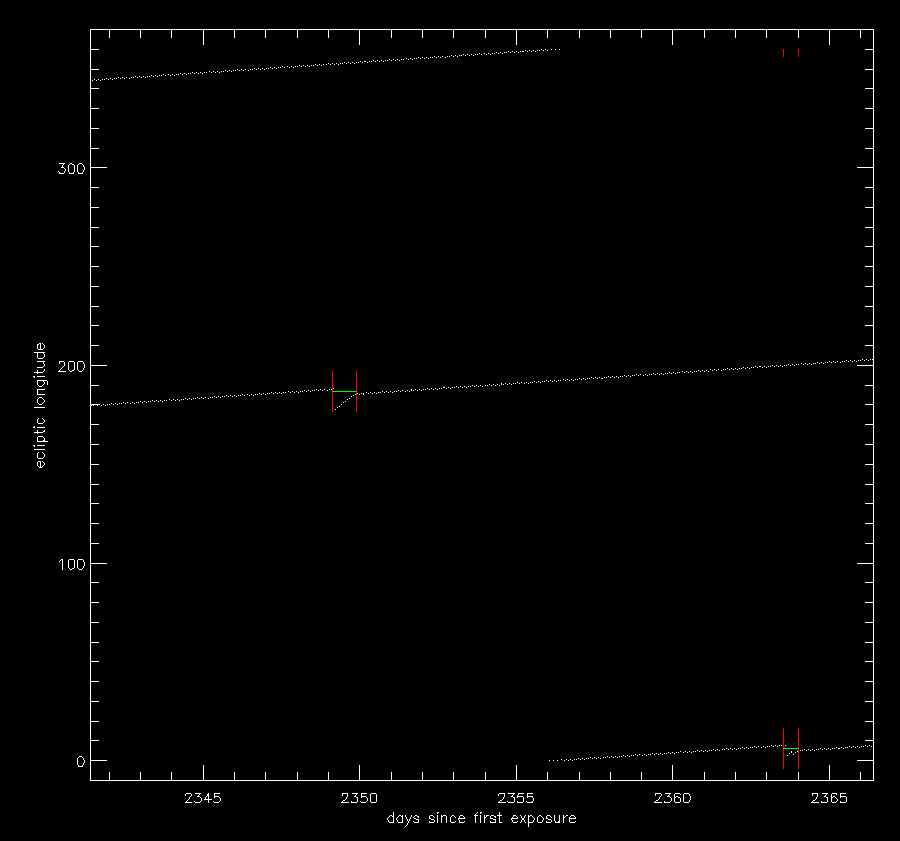
Task: Click the left red marker near day 2349
Action: pos(332,392)
